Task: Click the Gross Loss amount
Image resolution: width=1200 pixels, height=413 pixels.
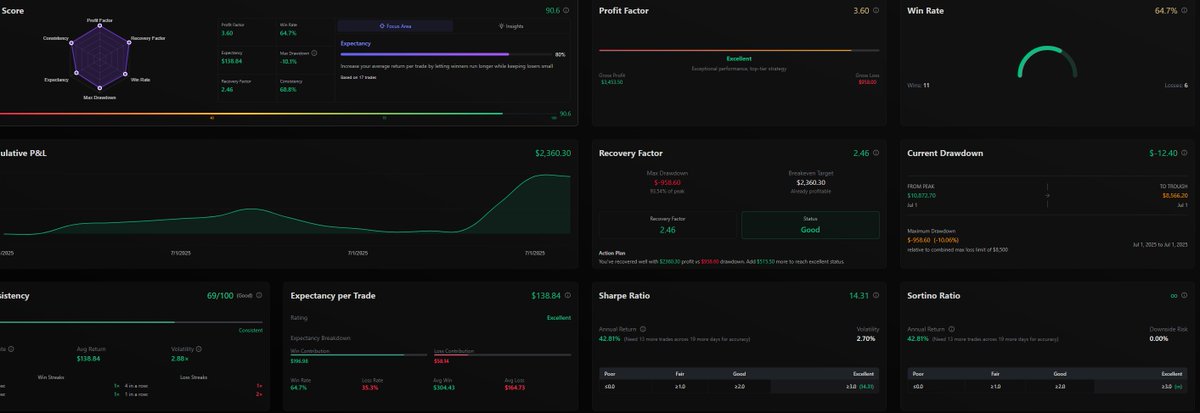Action: 868,82
